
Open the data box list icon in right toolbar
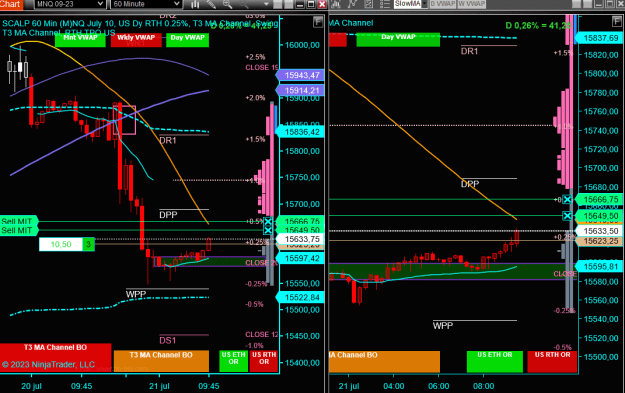(385, 4)
